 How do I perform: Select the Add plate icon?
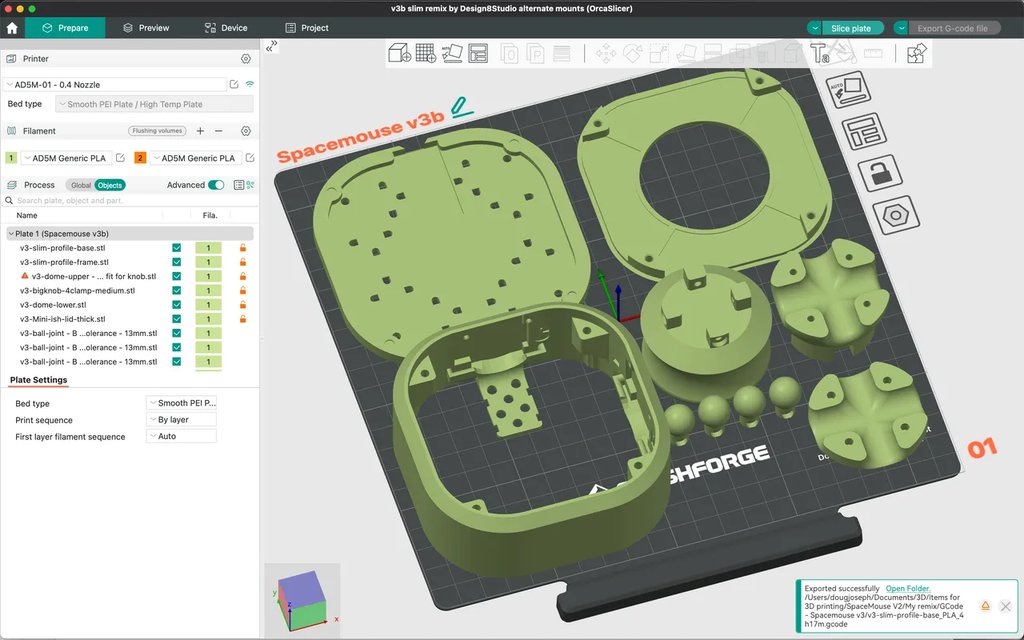425,53
